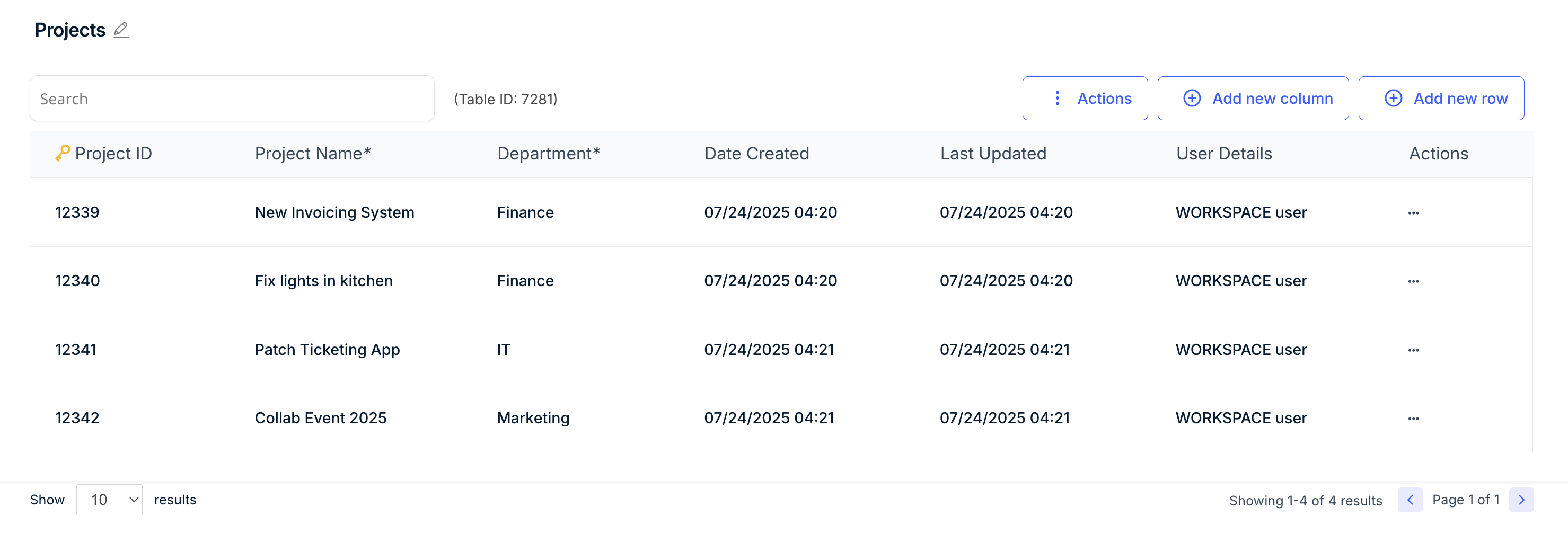Image resolution: width=1568 pixels, height=534 pixels.
Task: Open row menu for project 12340
Action: 1413,281
